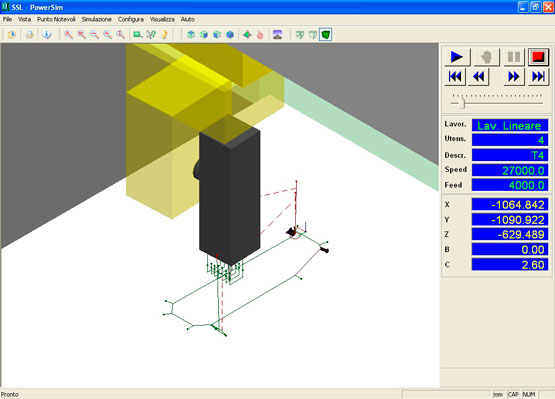Click the pointer with question mark icon
The height and width of the screenshot is (399, 555).
click(151, 34)
